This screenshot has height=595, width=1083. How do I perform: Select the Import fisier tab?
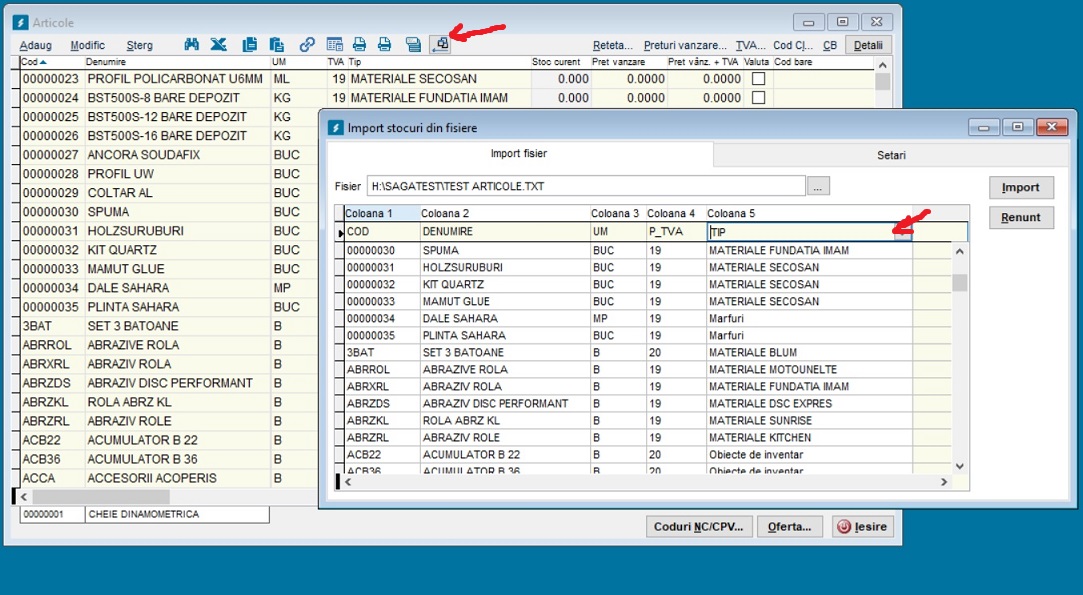(x=519, y=153)
